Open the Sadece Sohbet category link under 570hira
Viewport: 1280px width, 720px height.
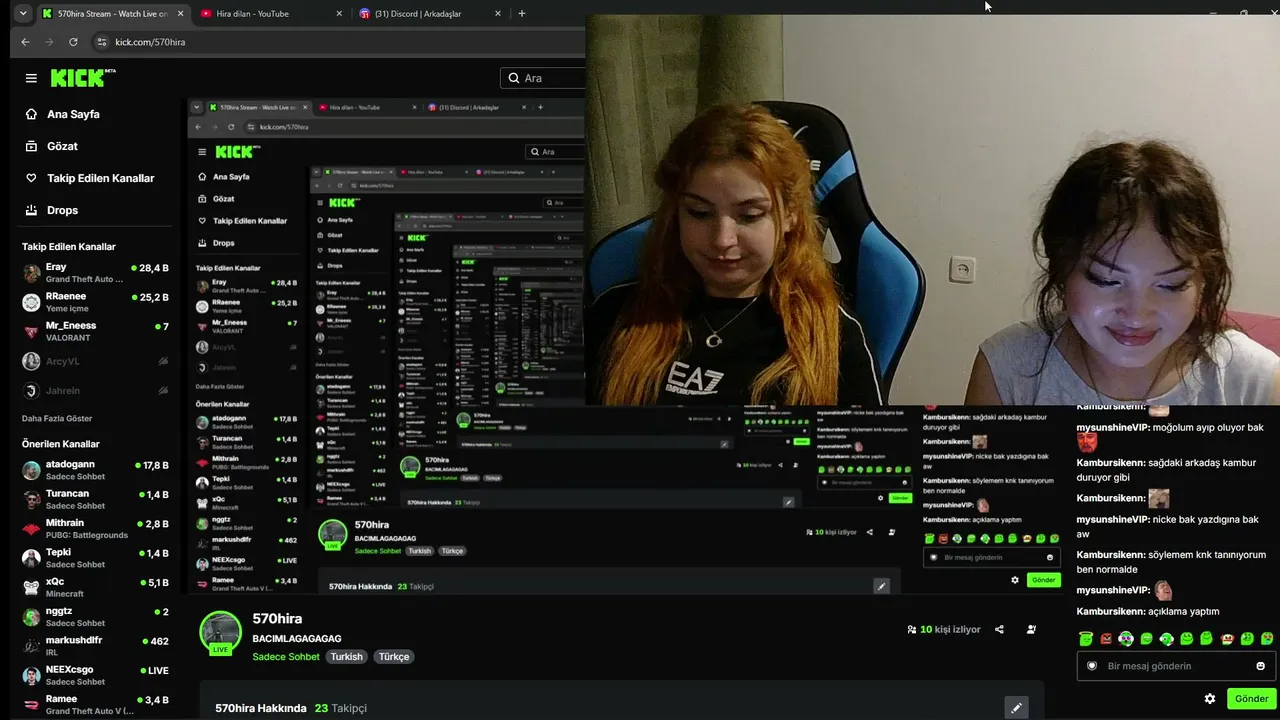[x=286, y=657]
